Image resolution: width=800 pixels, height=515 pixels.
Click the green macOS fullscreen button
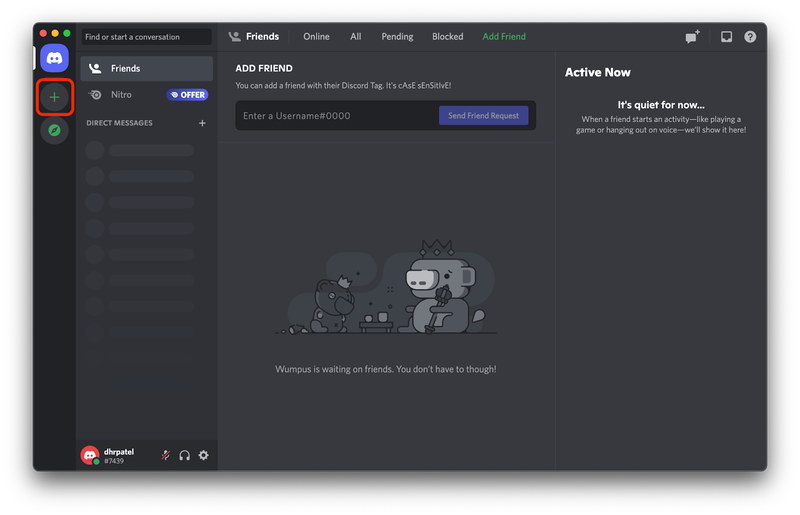(x=67, y=33)
